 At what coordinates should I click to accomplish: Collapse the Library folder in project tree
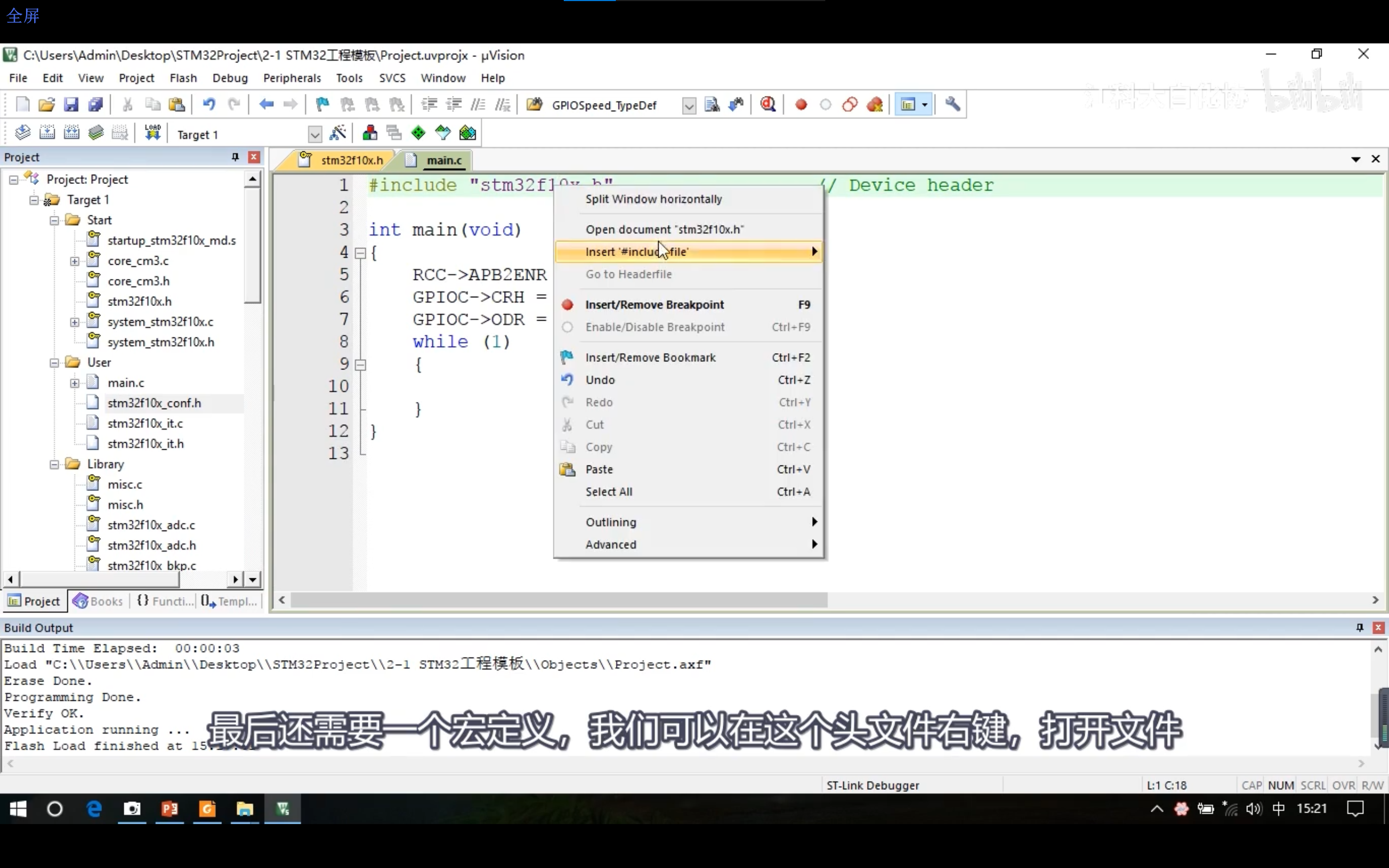point(54,464)
